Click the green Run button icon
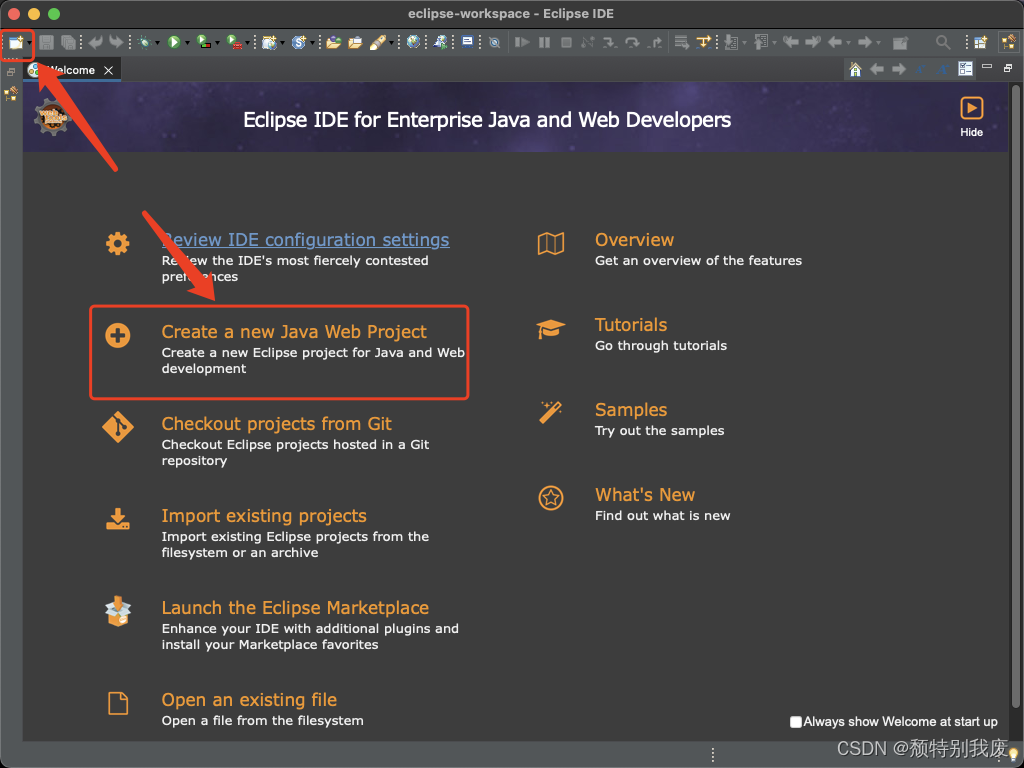1024x768 pixels. 174,43
